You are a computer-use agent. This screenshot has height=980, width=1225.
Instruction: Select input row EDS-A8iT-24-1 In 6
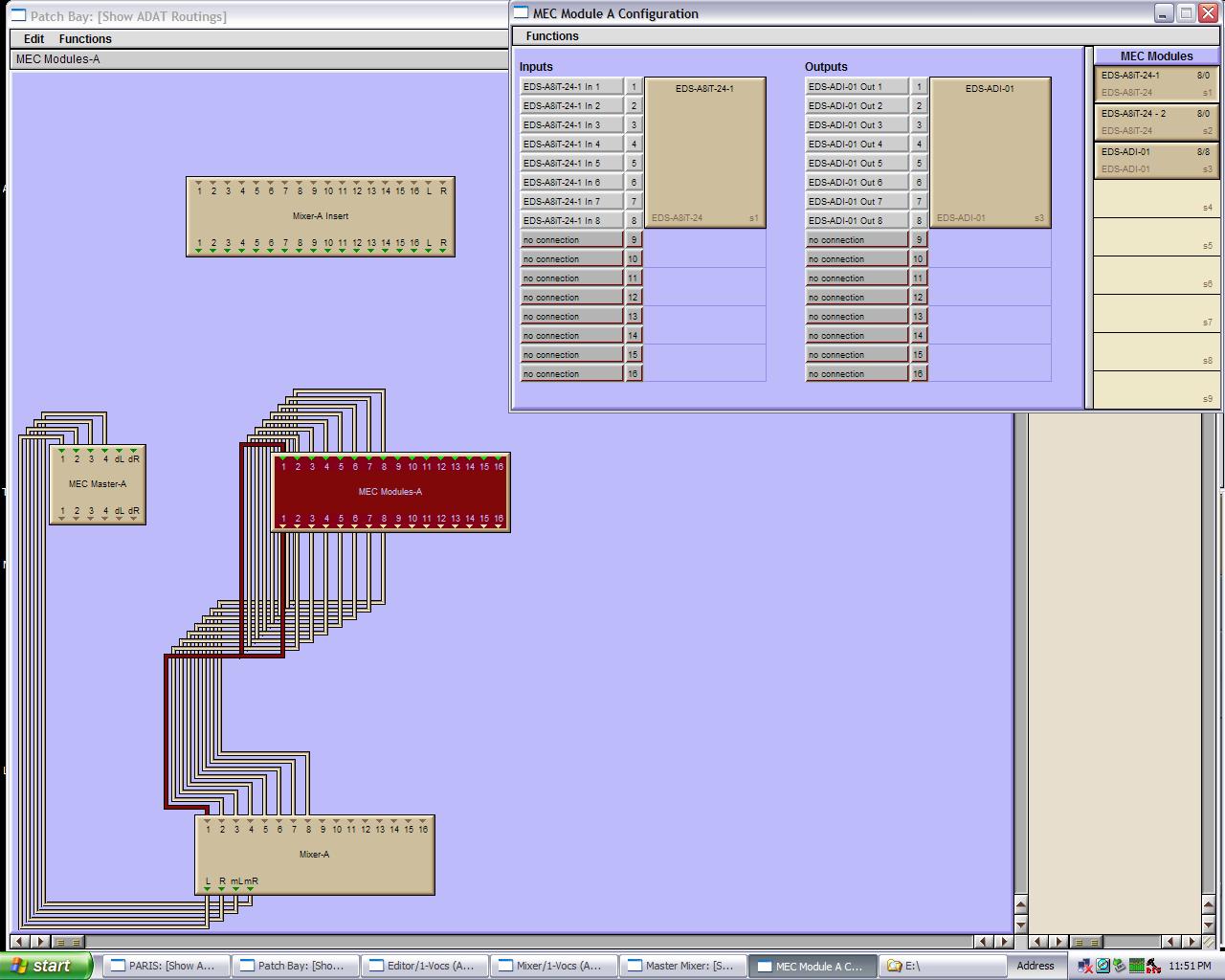click(571, 182)
